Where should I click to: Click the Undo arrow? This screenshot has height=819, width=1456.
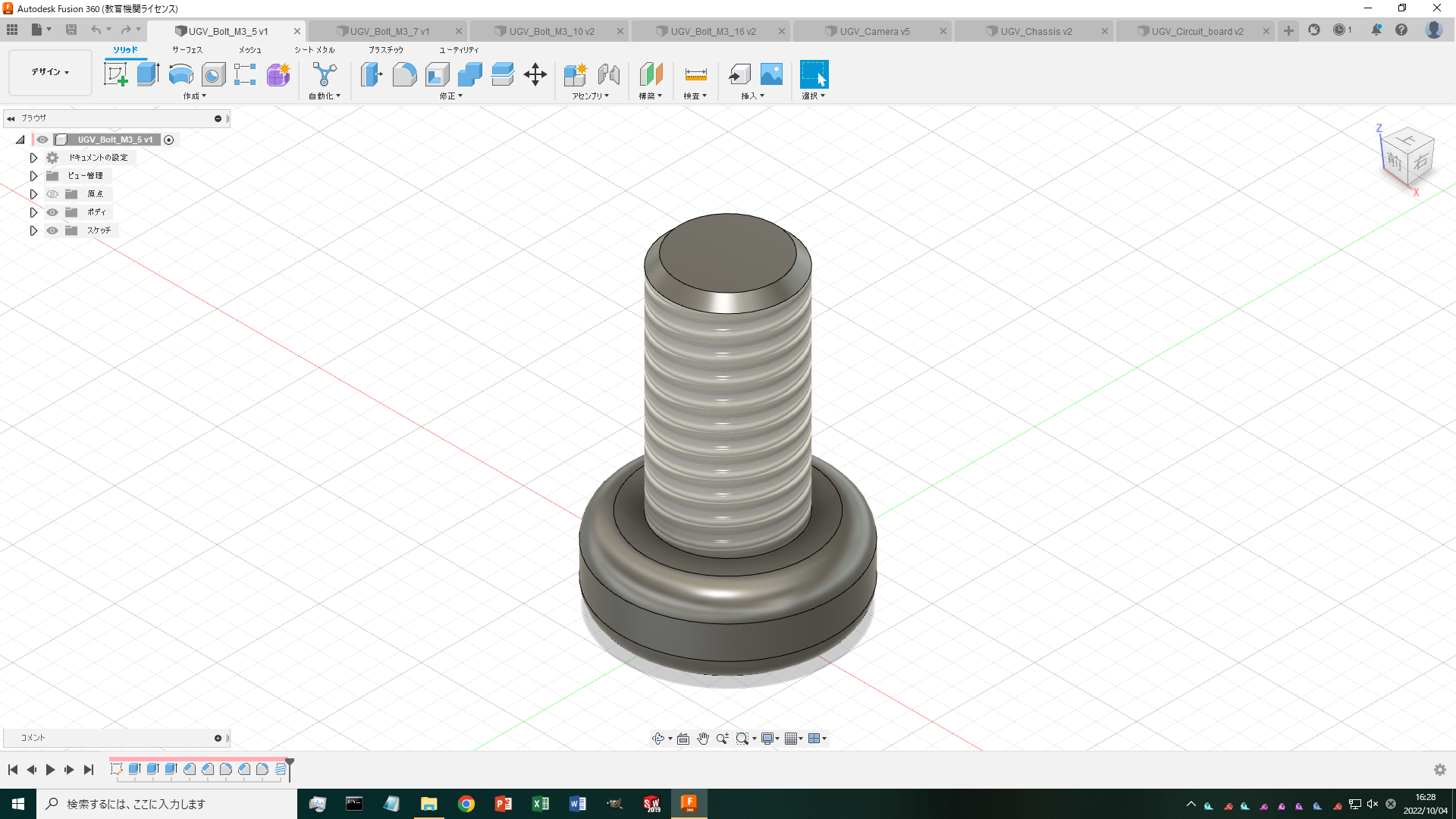coord(96,30)
